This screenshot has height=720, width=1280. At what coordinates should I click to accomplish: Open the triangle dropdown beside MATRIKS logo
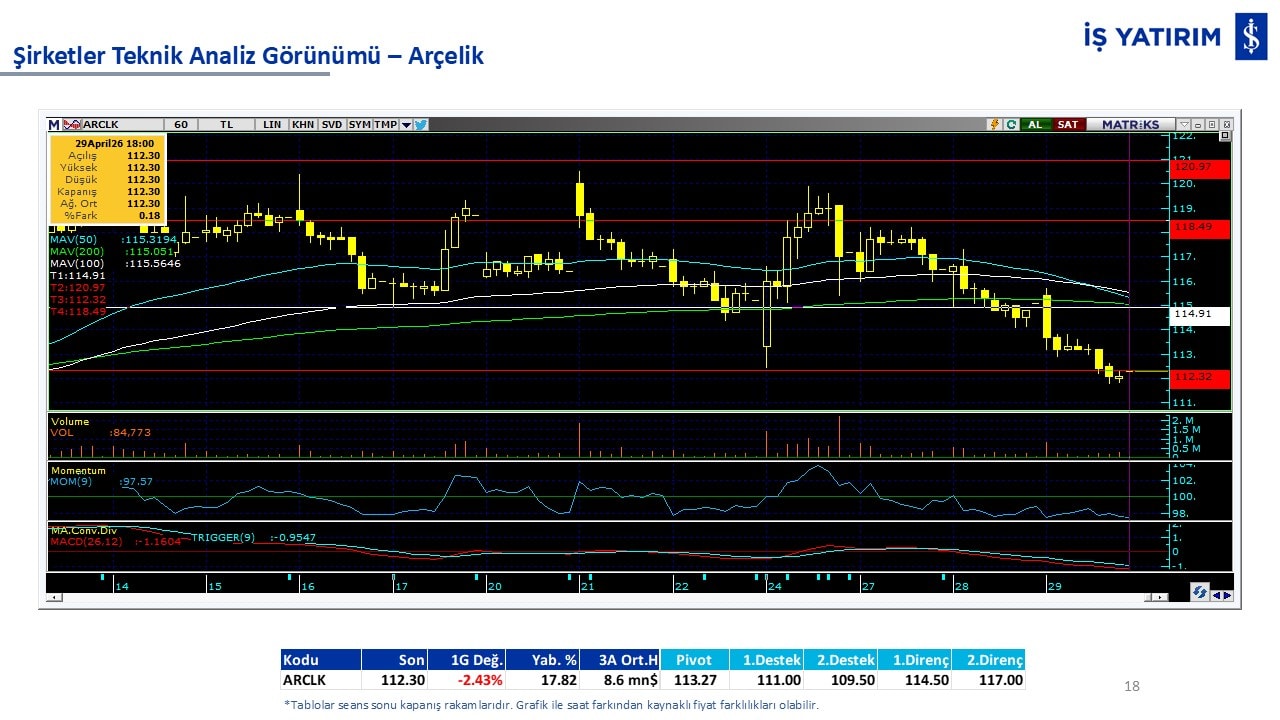[1184, 125]
